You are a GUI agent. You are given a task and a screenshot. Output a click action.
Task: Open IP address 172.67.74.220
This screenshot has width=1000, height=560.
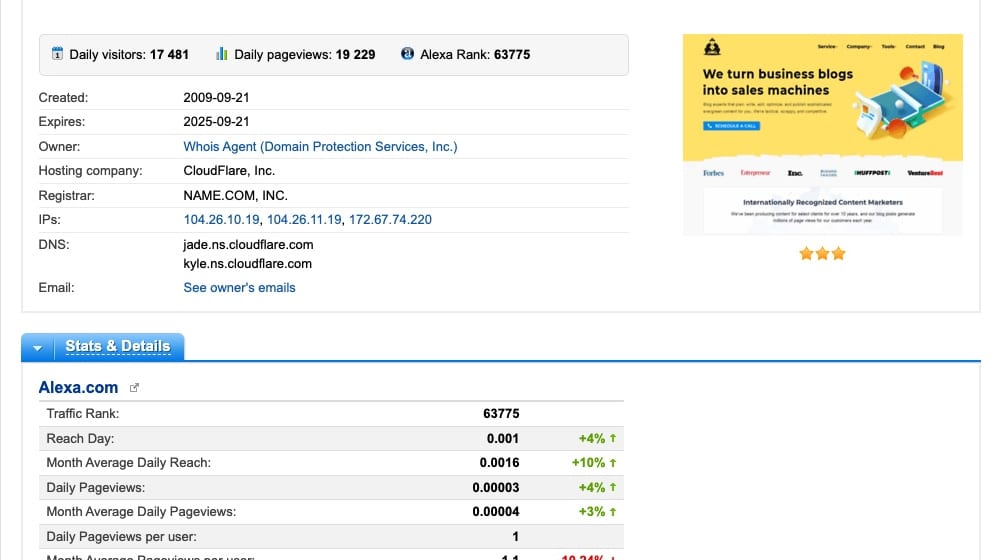390,219
